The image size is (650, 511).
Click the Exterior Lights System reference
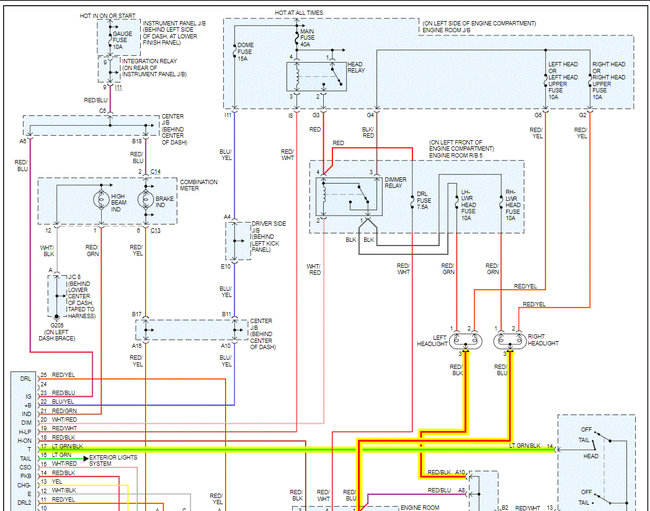pyautogui.click(x=113, y=460)
